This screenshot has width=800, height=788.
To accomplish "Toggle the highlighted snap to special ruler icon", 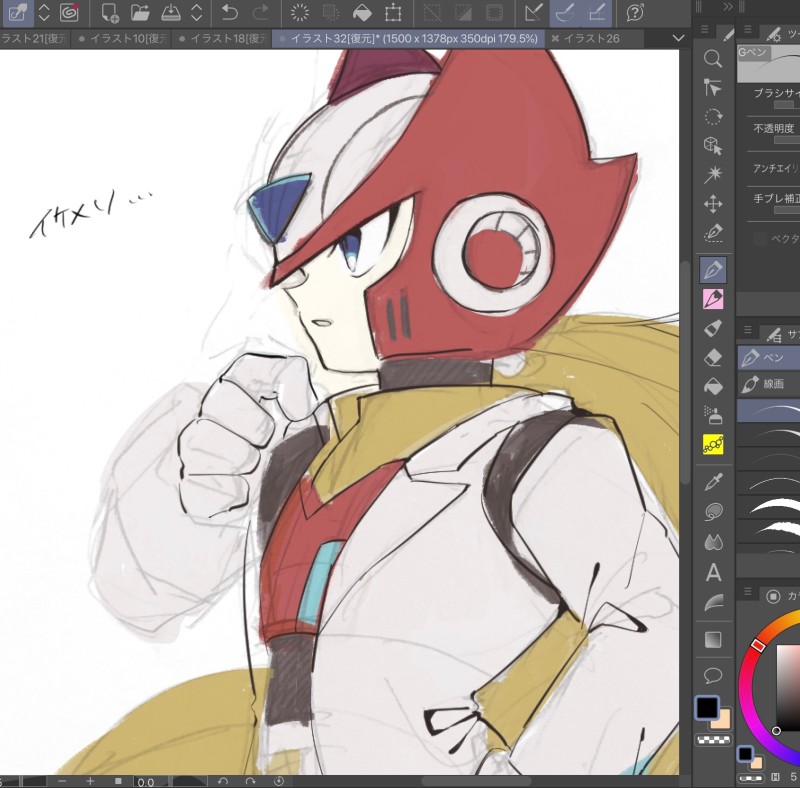I will [565, 13].
